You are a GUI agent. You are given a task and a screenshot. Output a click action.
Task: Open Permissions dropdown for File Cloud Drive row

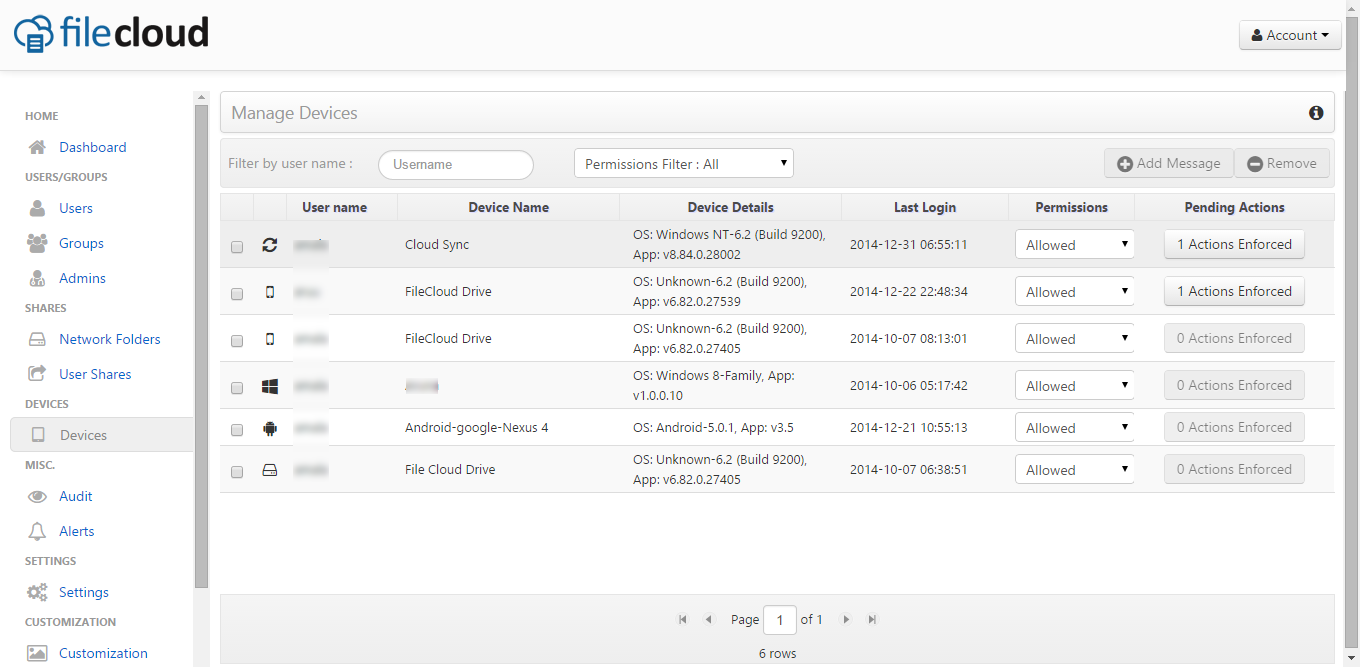pos(1075,469)
